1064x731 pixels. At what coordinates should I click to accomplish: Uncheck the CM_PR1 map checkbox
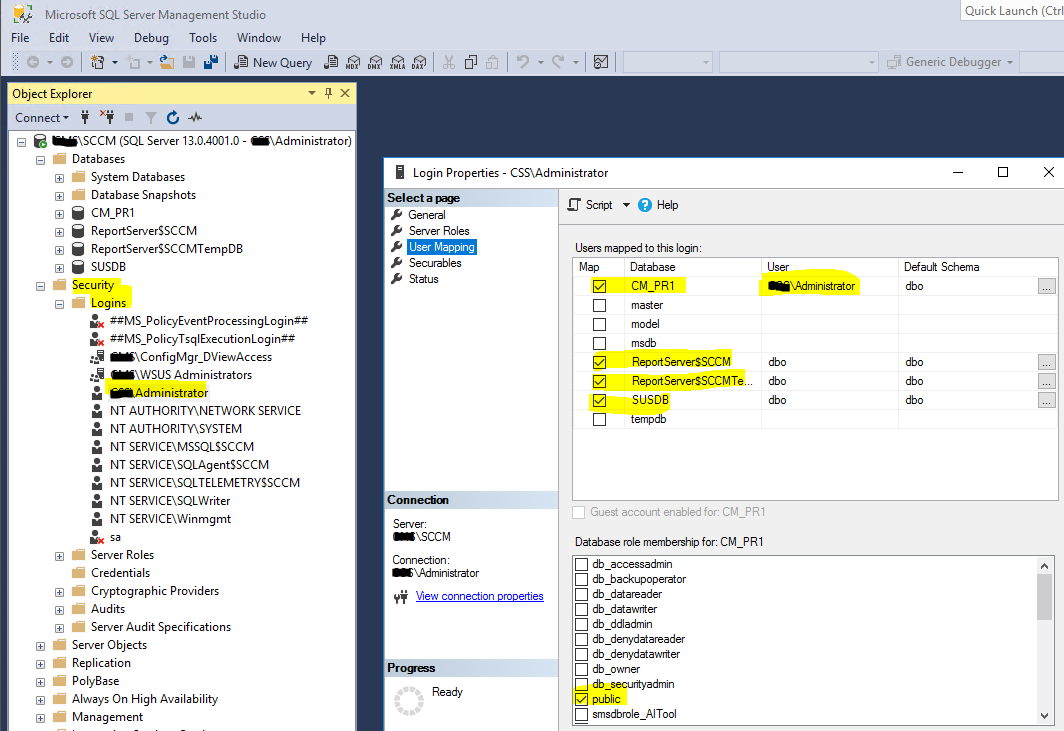click(x=599, y=286)
